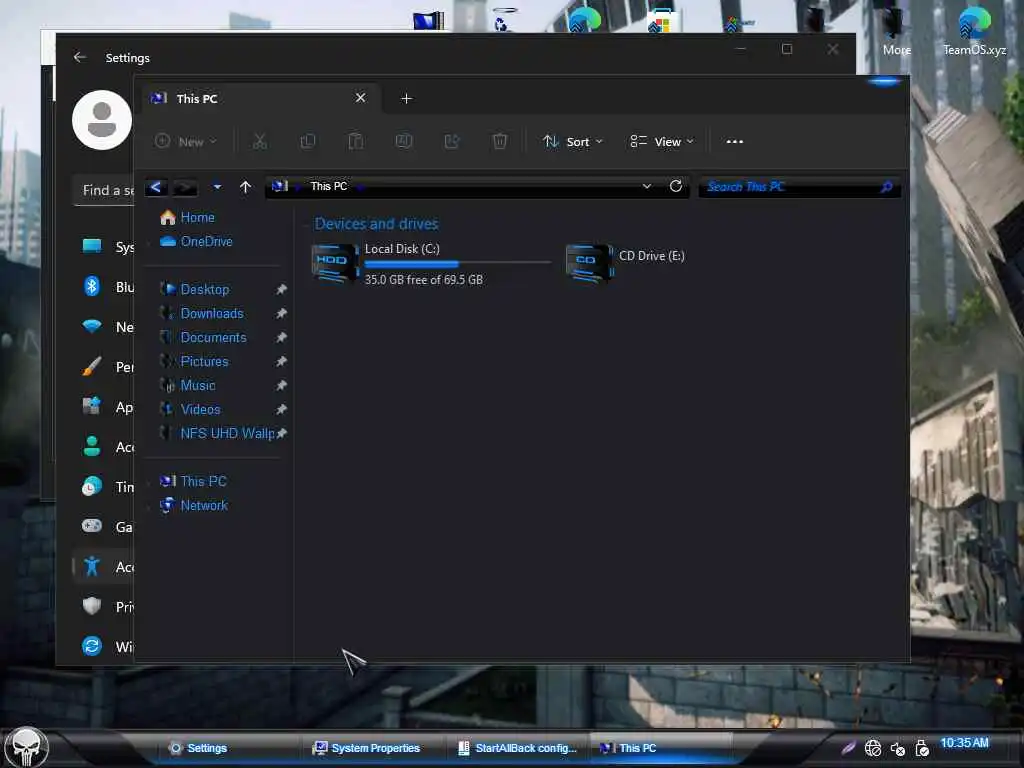Image resolution: width=1024 pixels, height=768 pixels.
Task: Open the New dropdown in Explorer
Action: coord(185,142)
